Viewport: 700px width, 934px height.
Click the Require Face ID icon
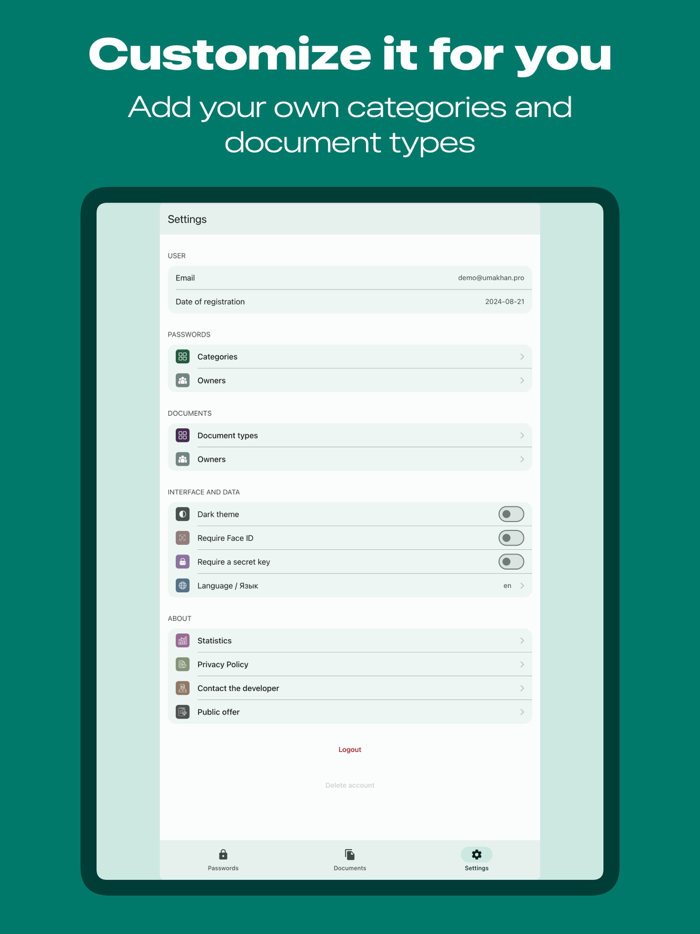[182, 538]
